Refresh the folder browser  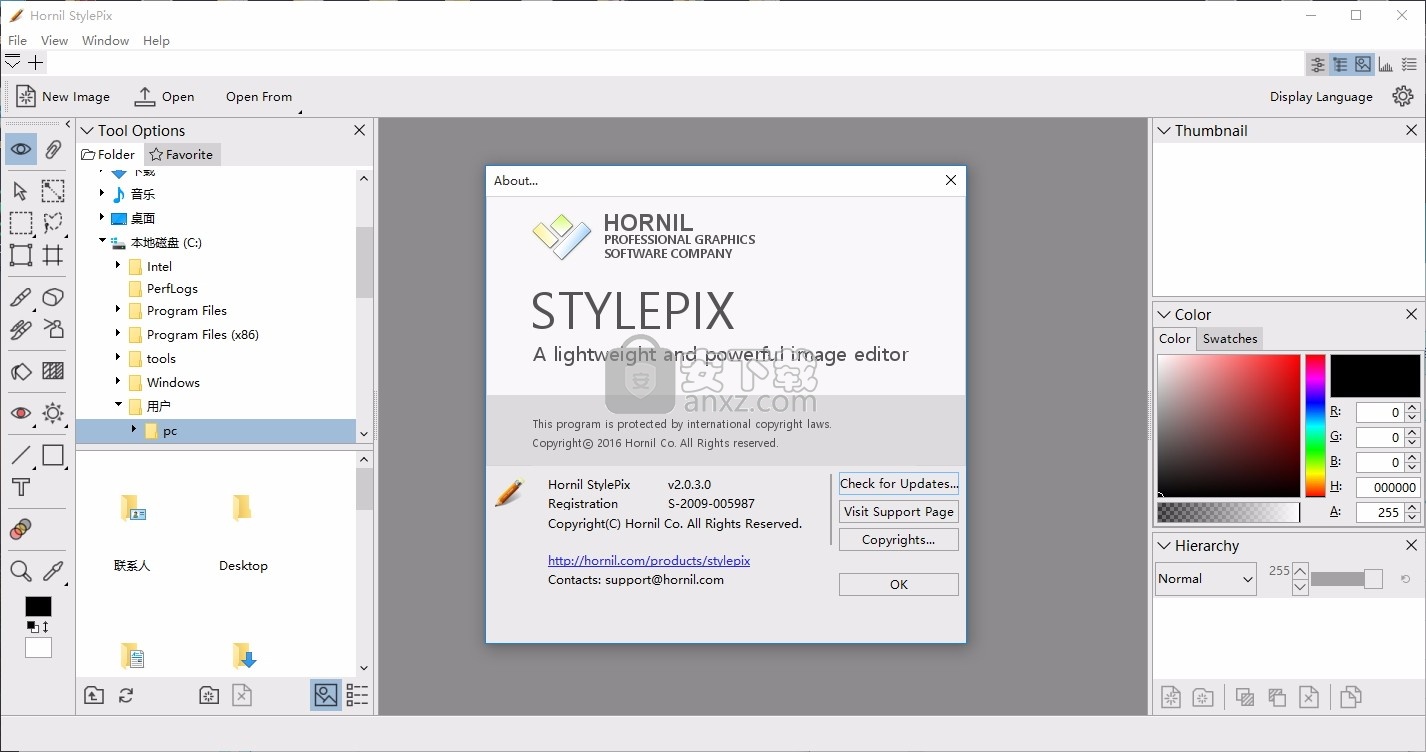pos(126,695)
